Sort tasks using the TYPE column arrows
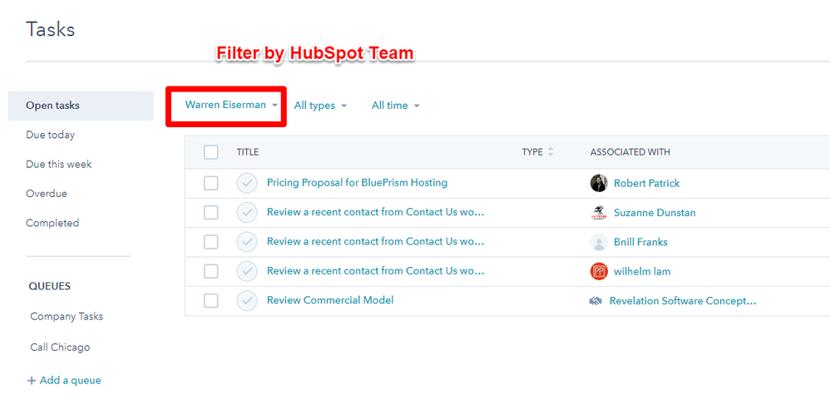The height and width of the screenshot is (400, 830). [551, 152]
